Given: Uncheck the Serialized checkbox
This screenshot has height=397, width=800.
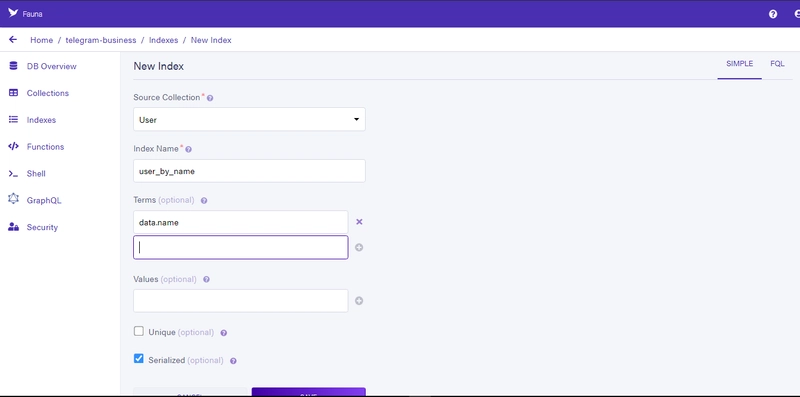Looking at the screenshot, I should pos(139,359).
